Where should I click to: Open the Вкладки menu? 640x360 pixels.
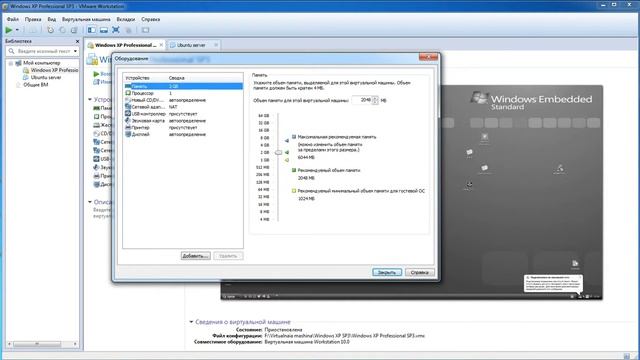(126, 19)
